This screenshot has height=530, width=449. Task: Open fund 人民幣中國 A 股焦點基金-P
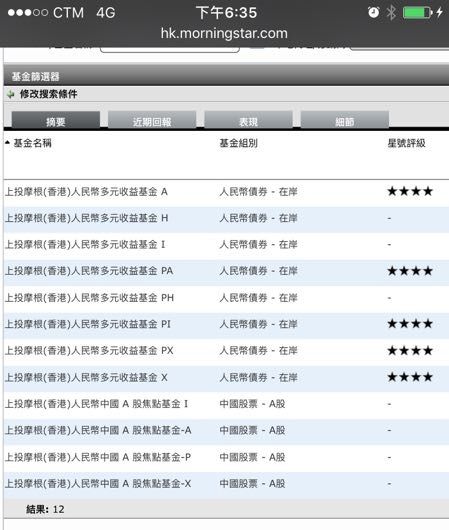[x=98, y=457]
